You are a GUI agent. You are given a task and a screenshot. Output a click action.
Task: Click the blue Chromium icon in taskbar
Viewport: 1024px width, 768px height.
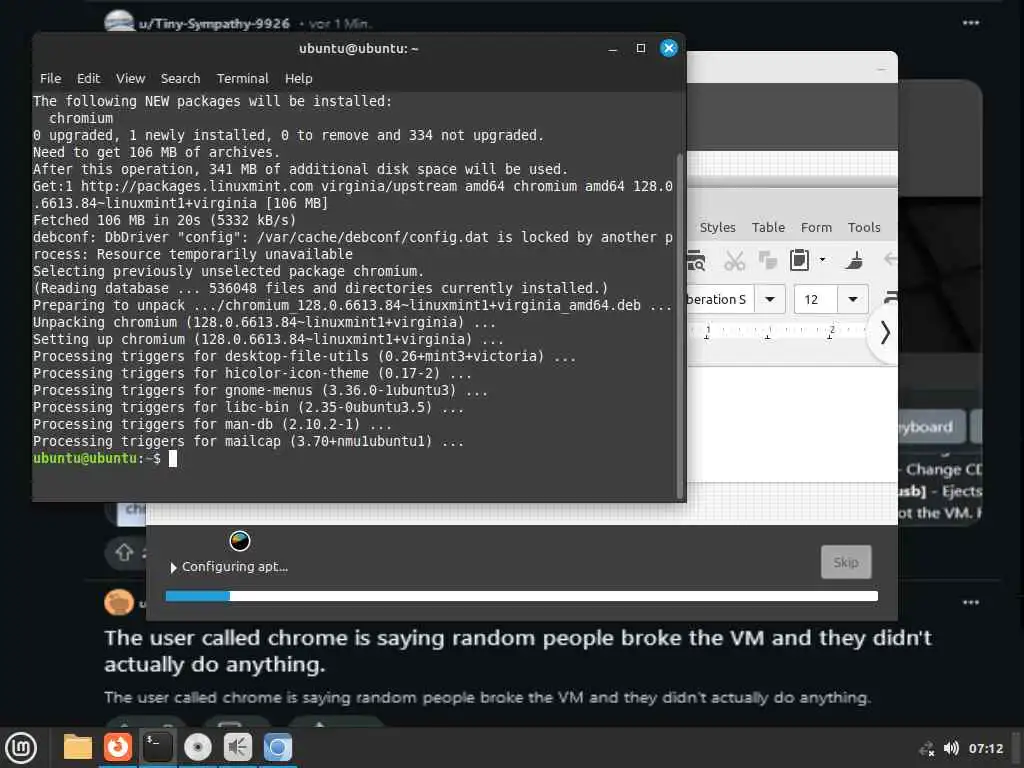[278, 747]
